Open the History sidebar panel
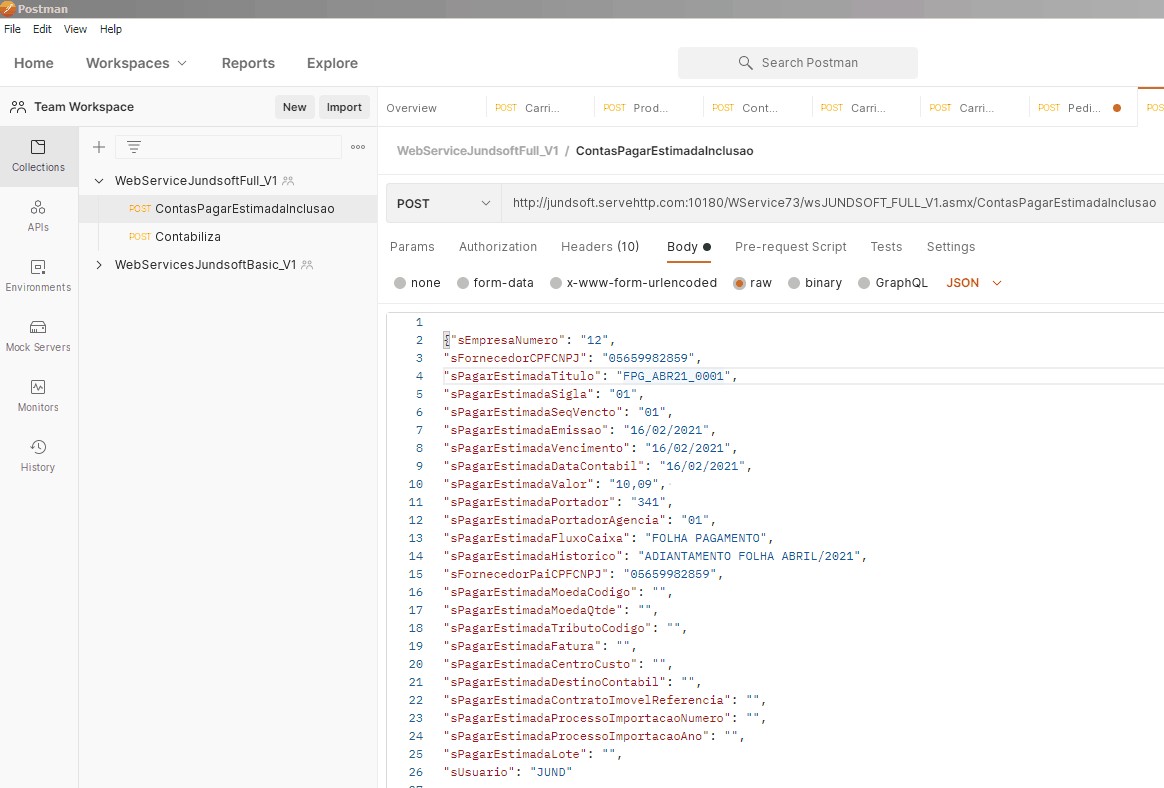Image resolution: width=1164 pixels, height=788 pixels. (38, 456)
